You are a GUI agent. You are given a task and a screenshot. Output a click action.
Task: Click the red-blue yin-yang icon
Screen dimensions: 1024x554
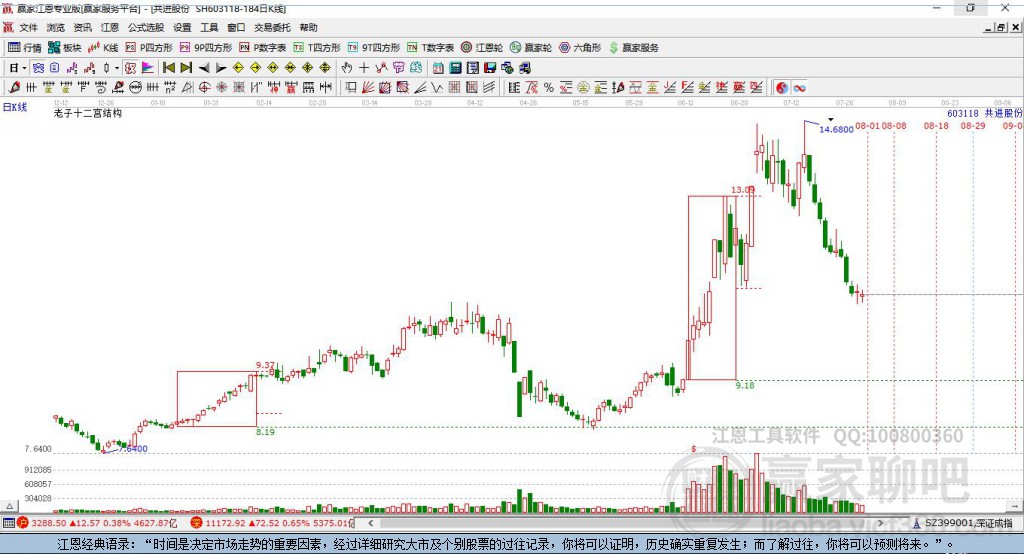782,88
